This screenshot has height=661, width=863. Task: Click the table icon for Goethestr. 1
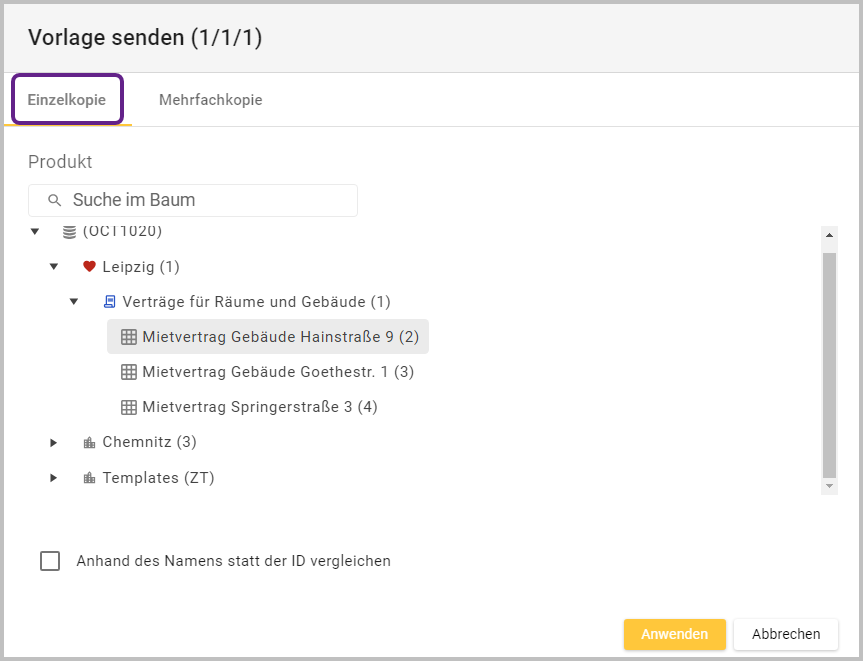pos(128,372)
